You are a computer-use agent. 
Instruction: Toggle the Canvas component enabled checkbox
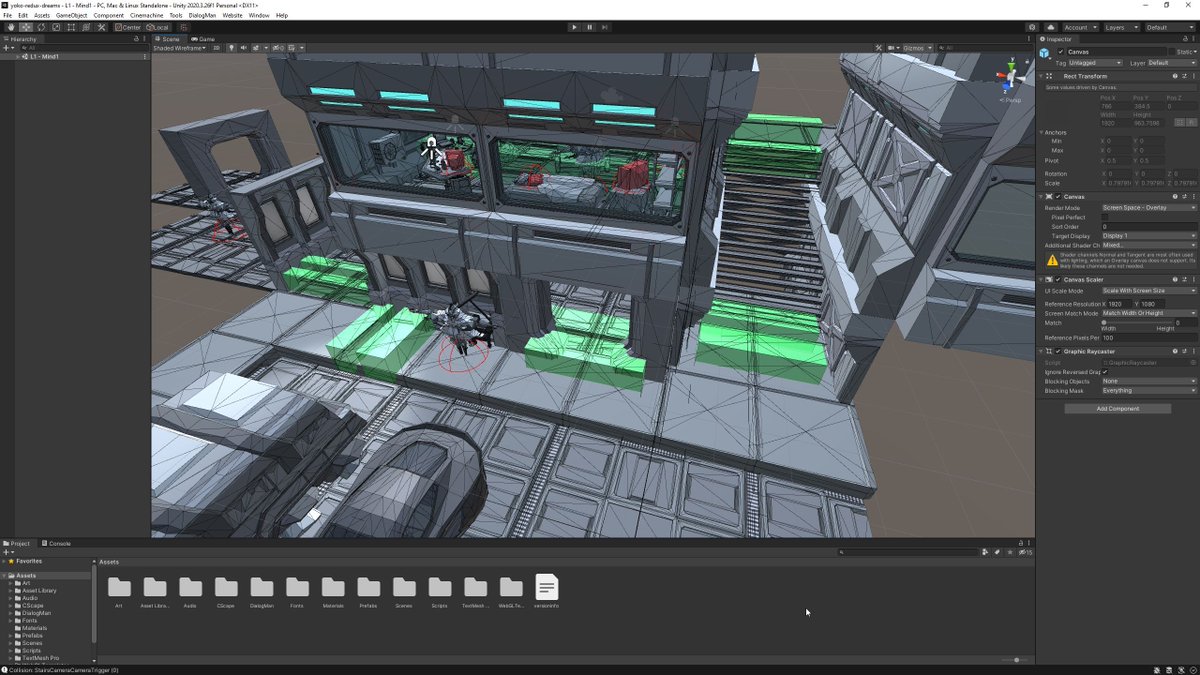coord(1059,197)
